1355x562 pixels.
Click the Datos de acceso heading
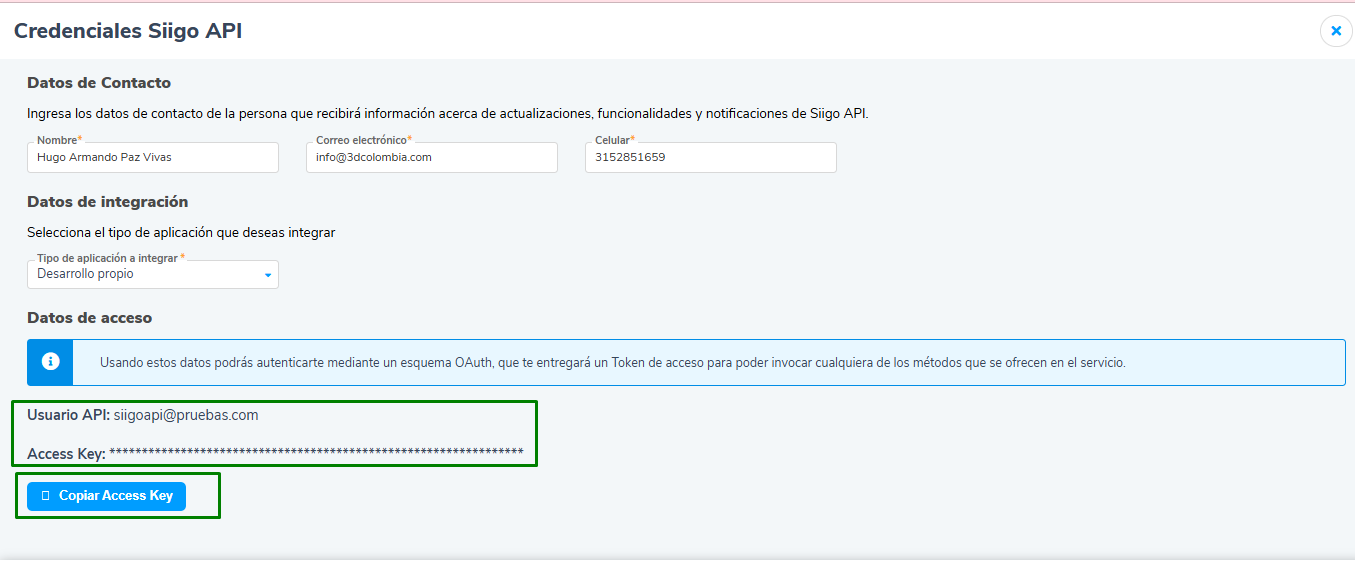coord(90,318)
